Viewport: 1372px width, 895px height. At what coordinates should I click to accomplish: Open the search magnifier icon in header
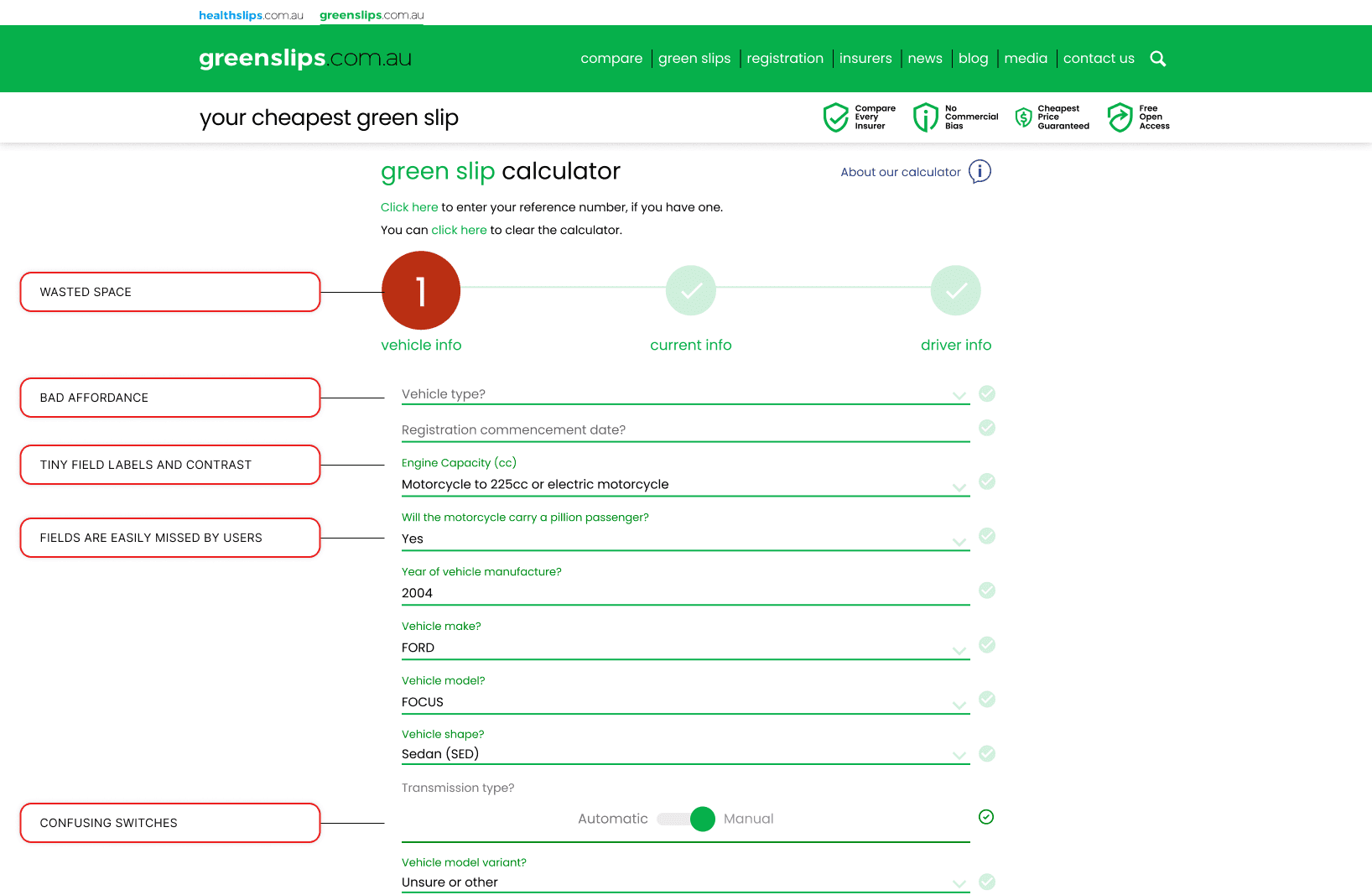coord(1158,59)
